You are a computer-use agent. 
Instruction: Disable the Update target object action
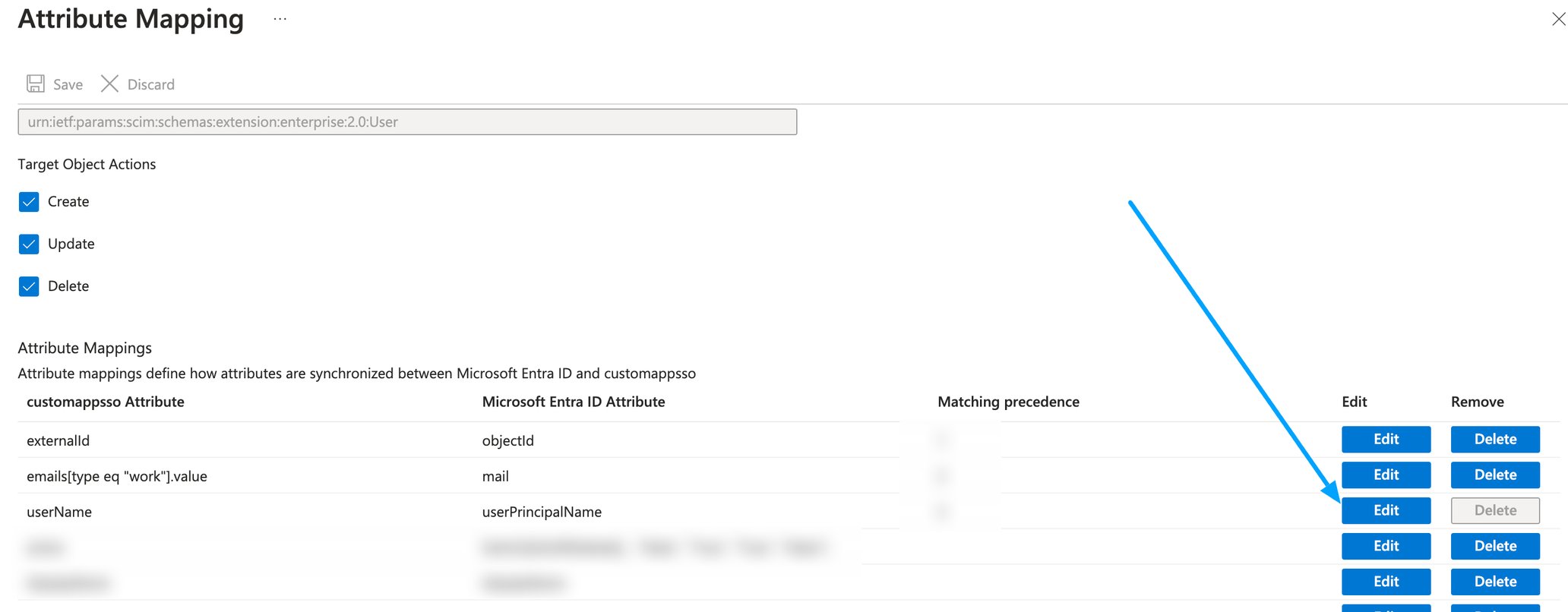coord(28,244)
